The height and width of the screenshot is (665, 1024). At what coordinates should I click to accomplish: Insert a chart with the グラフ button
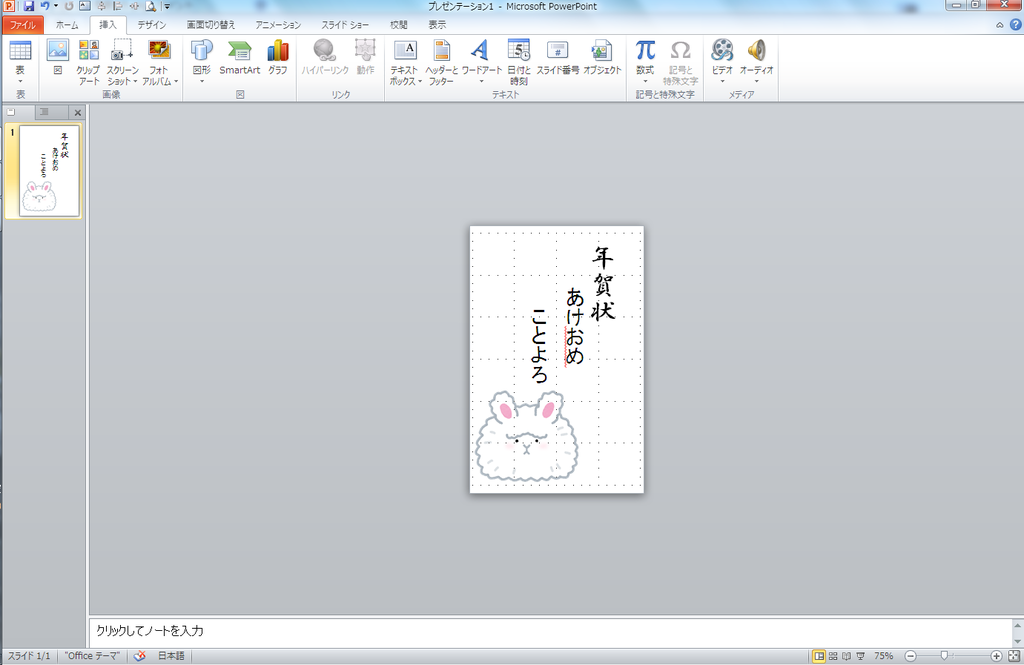click(x=278, y=57)
